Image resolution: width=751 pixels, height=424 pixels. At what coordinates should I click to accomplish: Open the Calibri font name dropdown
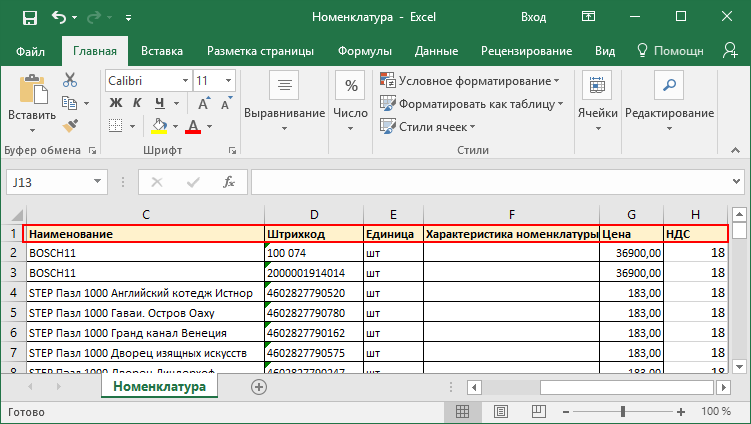pyautogui.click(x=185, y=80)
